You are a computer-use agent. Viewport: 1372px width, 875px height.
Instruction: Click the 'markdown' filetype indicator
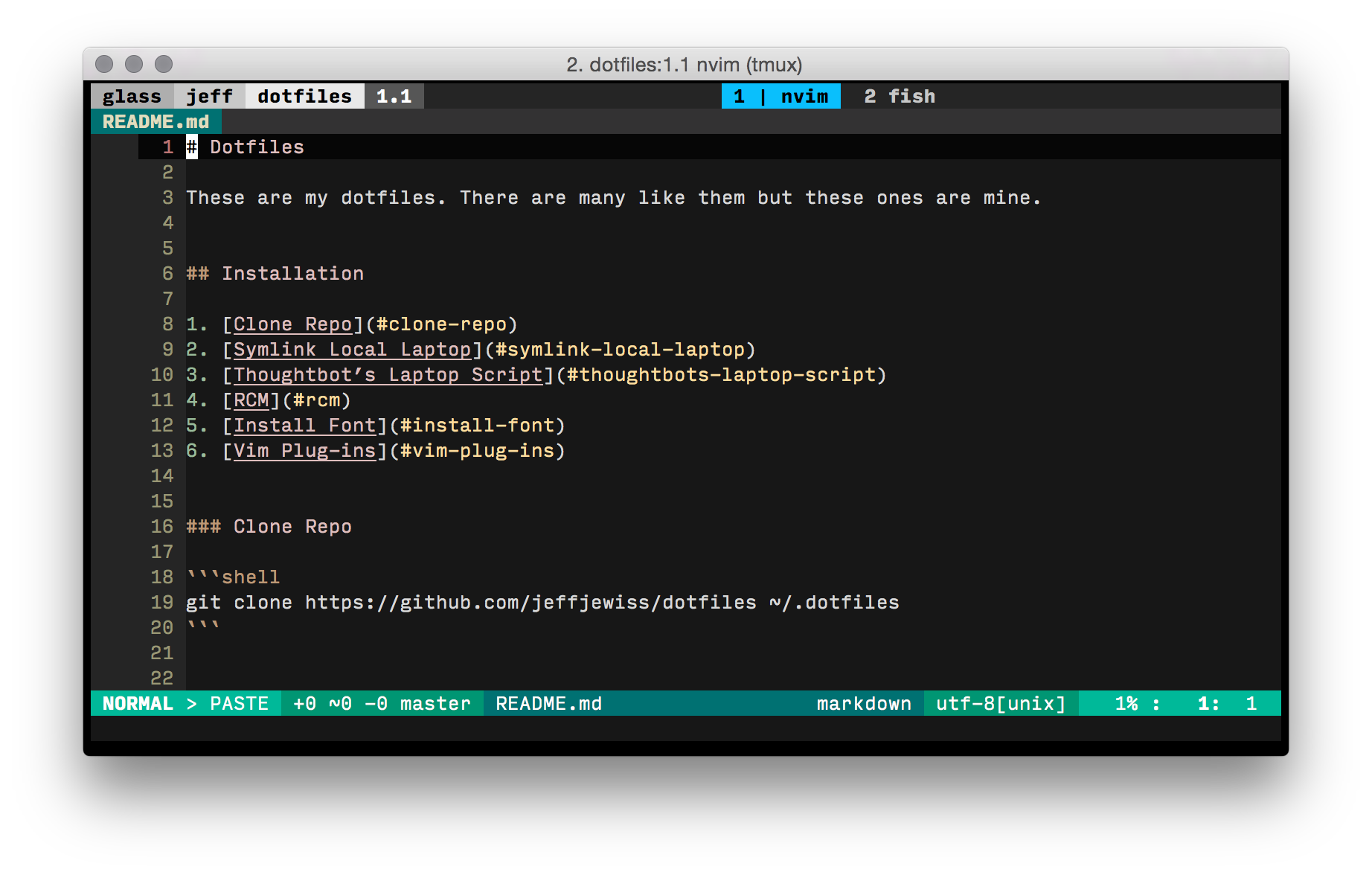(864, 703)
